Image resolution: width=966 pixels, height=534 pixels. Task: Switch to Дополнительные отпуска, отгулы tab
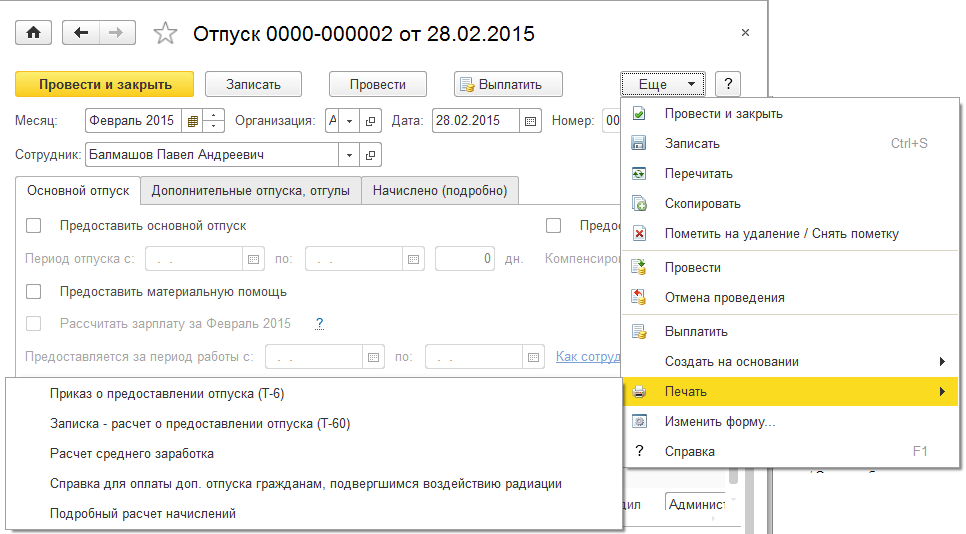coord(251,191)
